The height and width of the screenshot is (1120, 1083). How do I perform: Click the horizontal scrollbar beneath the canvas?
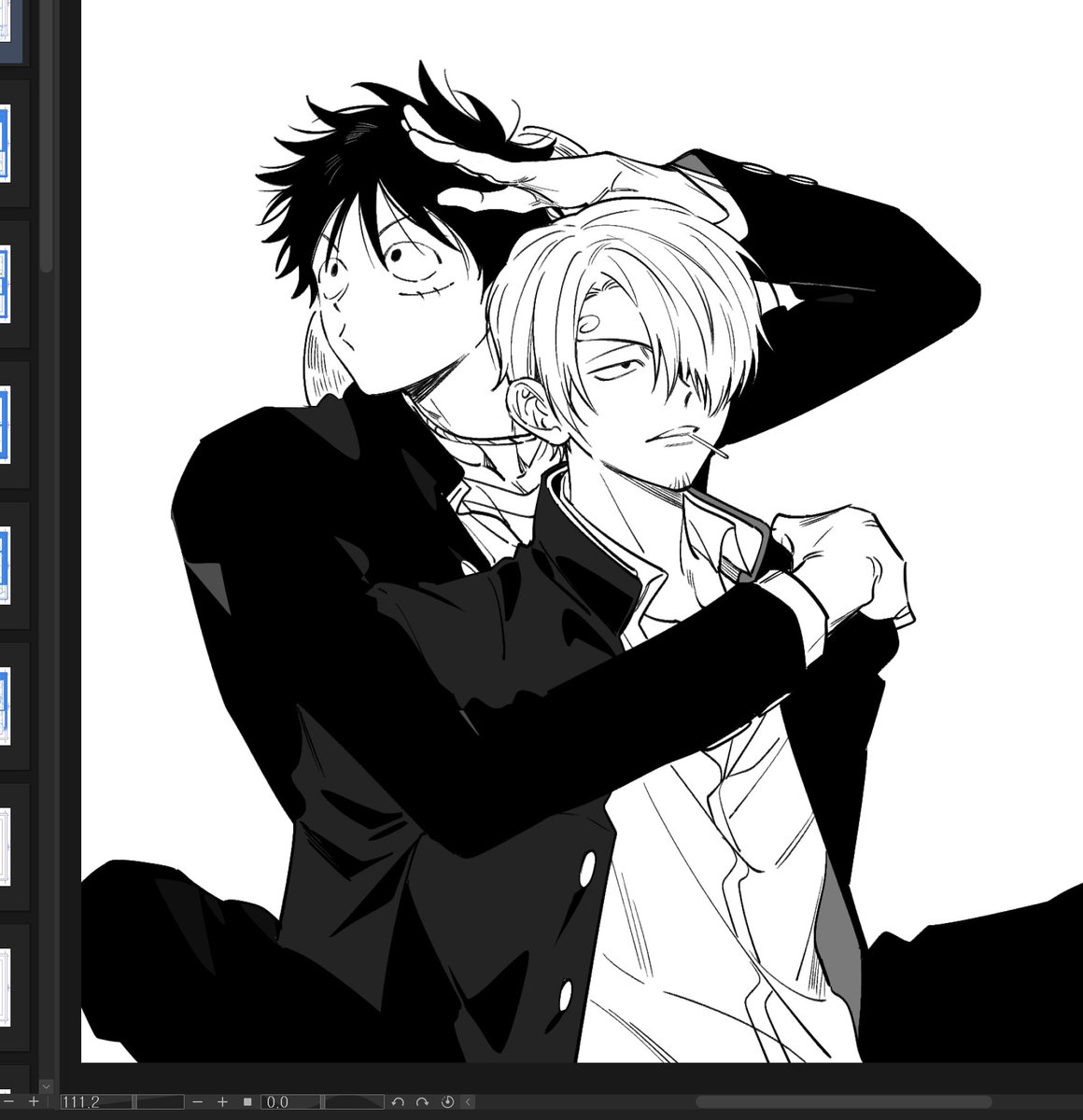click(x=843, y=1103)
